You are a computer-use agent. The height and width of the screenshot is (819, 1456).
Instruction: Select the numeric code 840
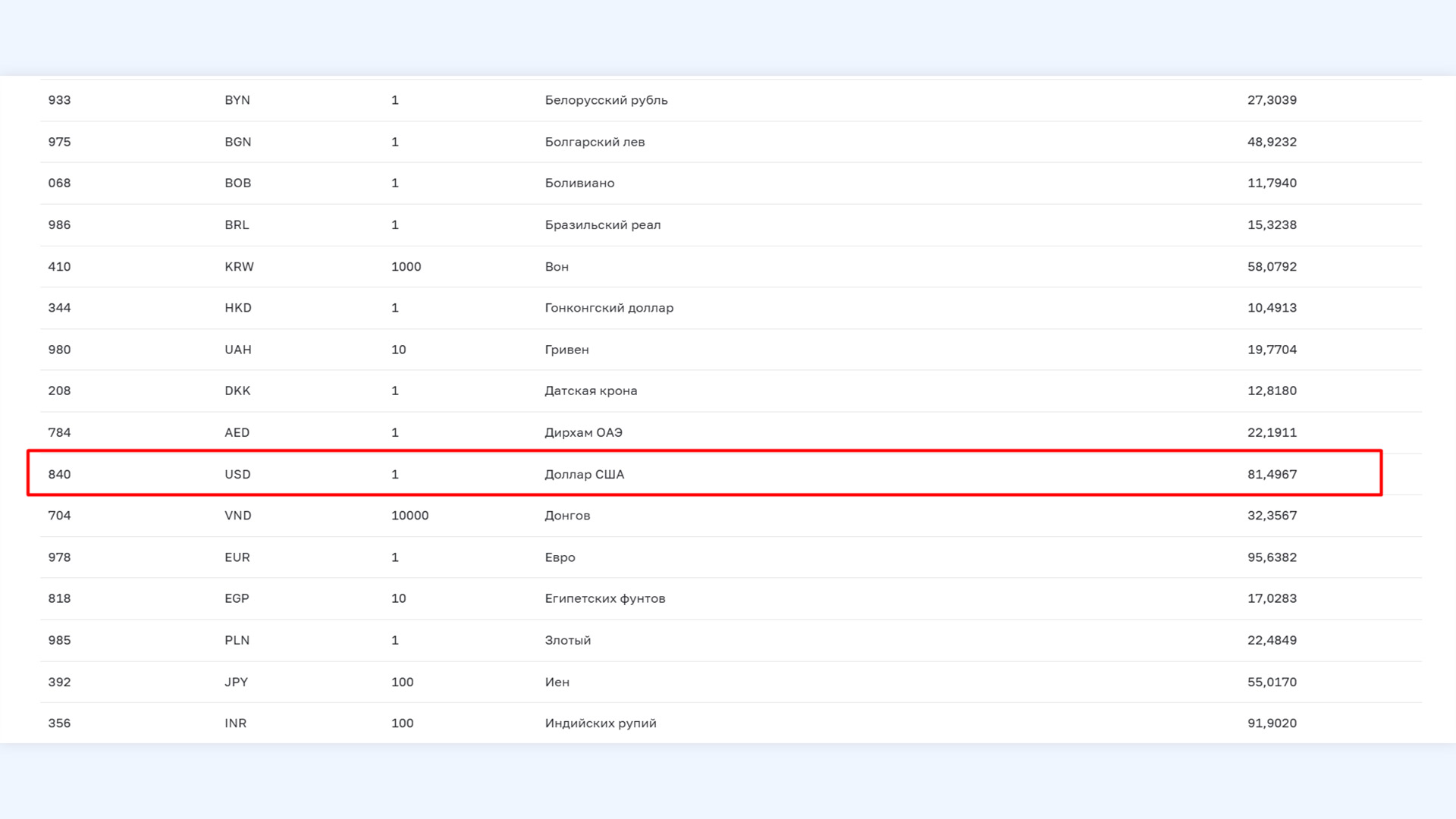[59, 474]
